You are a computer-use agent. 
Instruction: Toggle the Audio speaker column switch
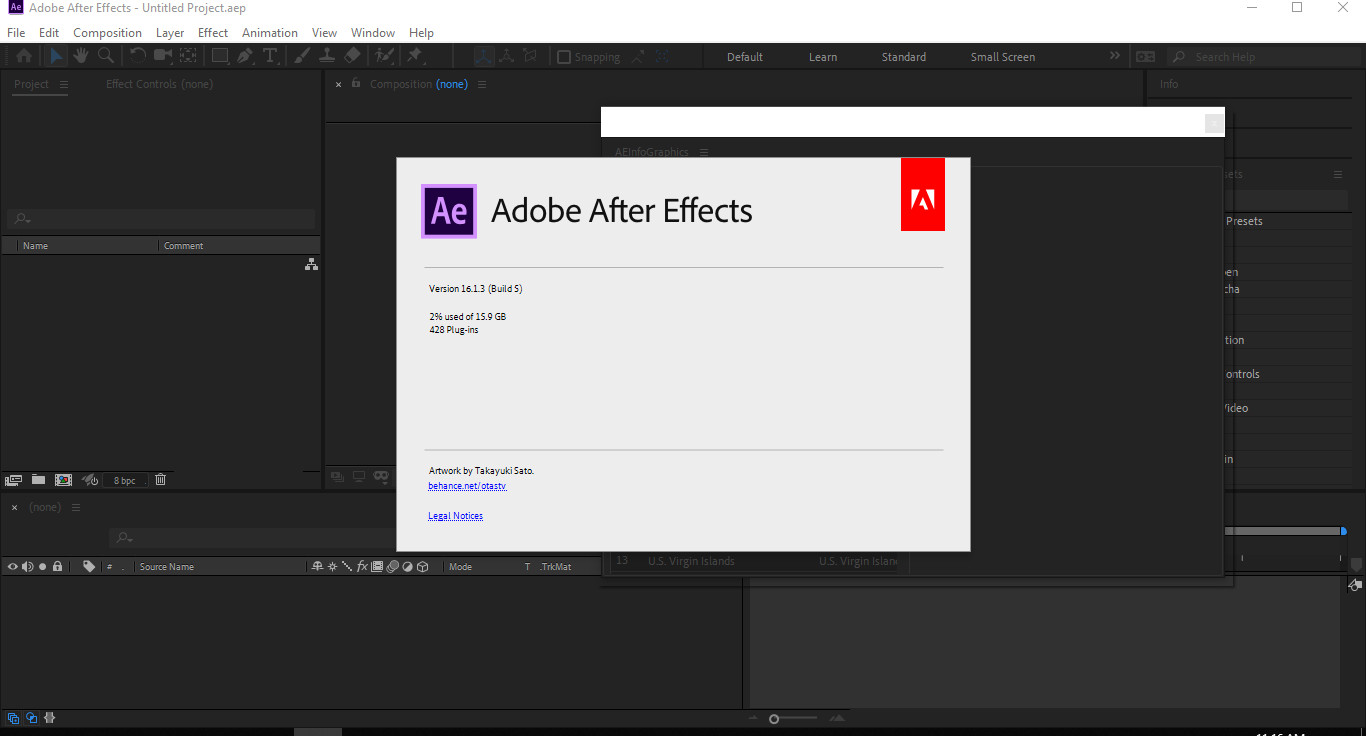point(28,567)
